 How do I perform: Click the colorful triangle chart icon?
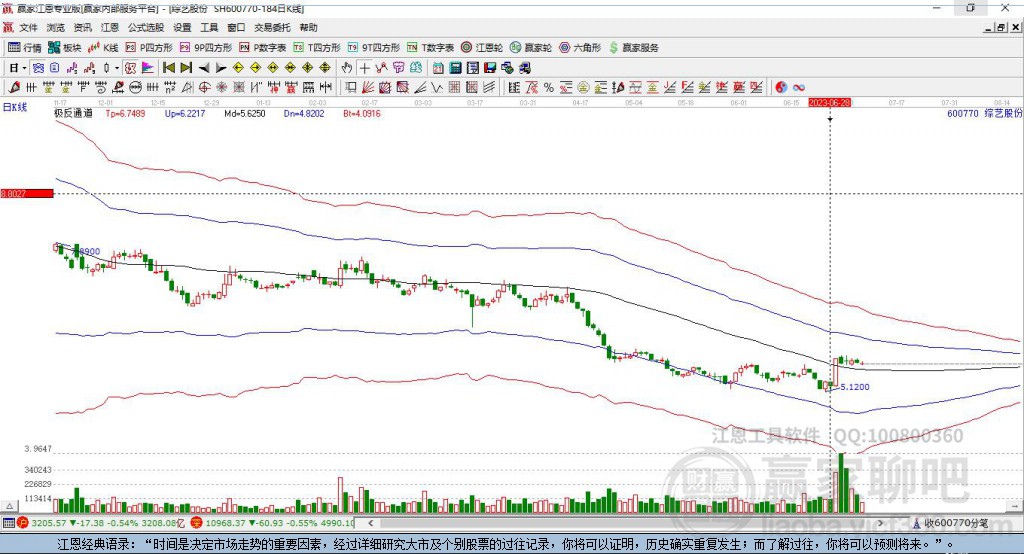(148, 68)
